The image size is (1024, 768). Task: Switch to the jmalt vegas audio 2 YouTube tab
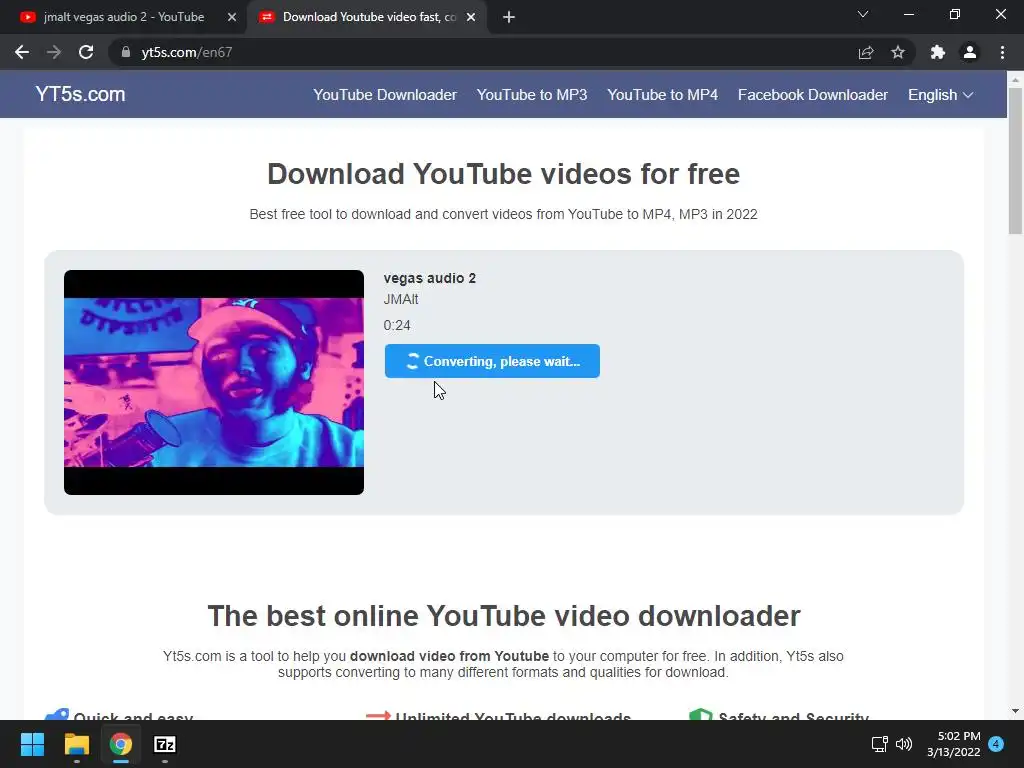point(123,17)
